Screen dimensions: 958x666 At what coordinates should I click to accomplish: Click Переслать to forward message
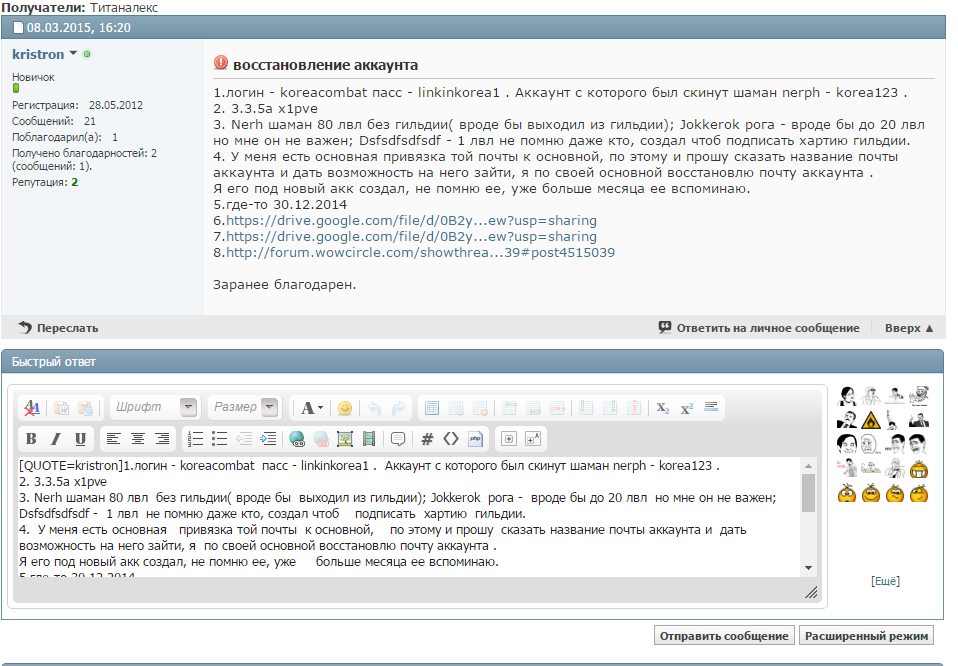coord(59,328)
